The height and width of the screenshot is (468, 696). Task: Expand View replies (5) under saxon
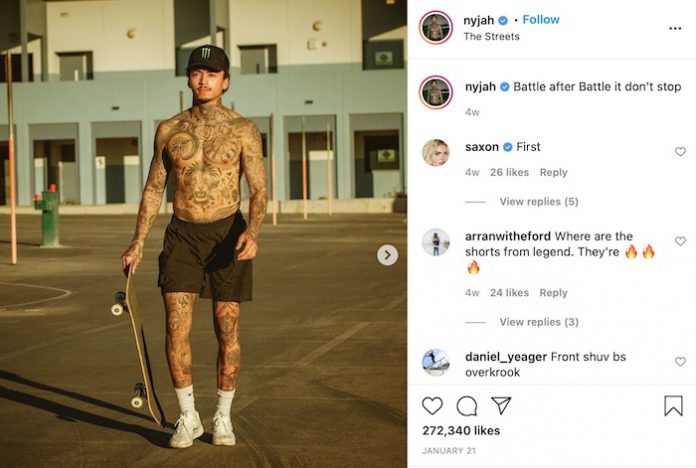[x=538, y=202]
